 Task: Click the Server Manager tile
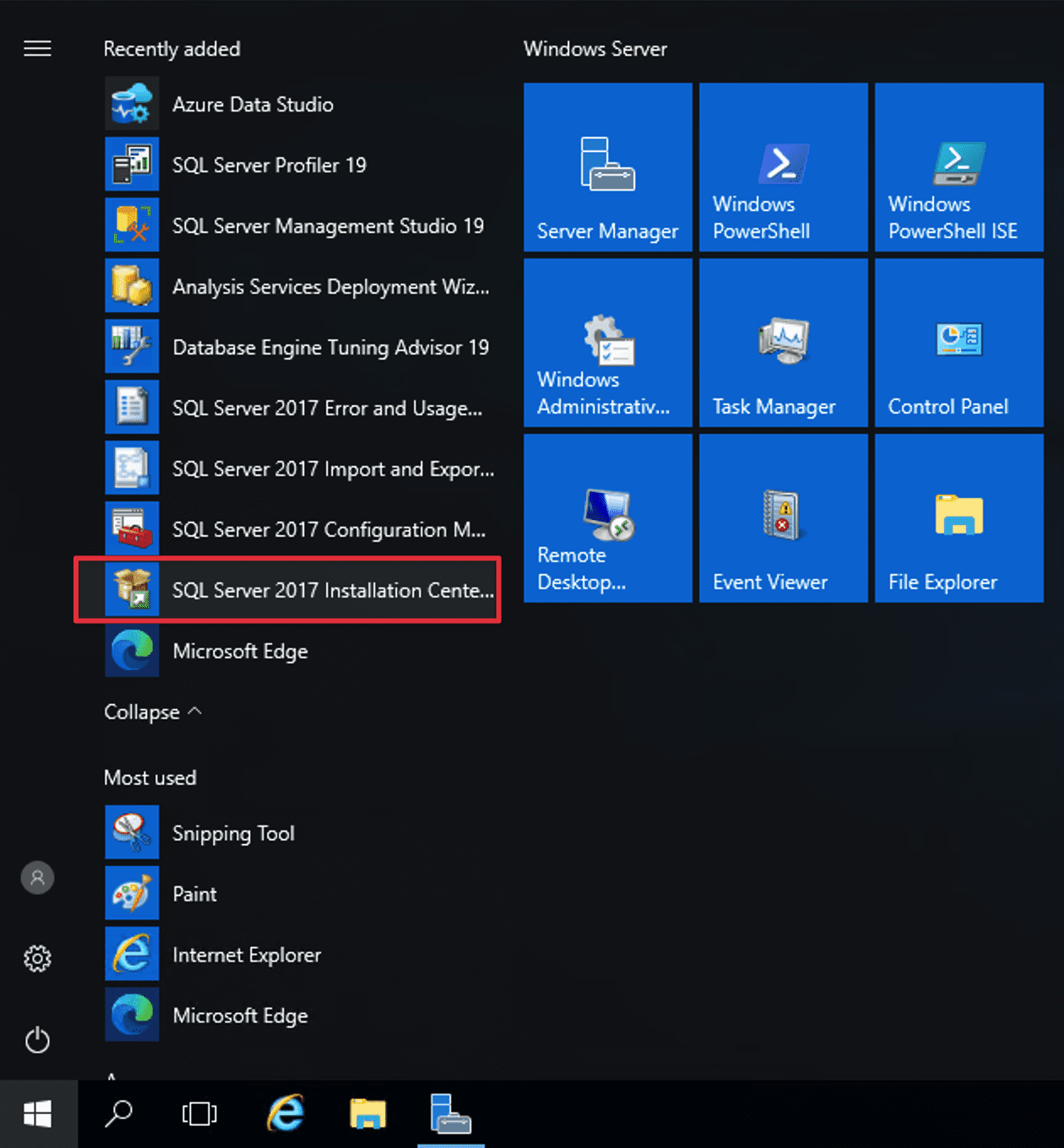pyautogui.click(x=607, y=167)
